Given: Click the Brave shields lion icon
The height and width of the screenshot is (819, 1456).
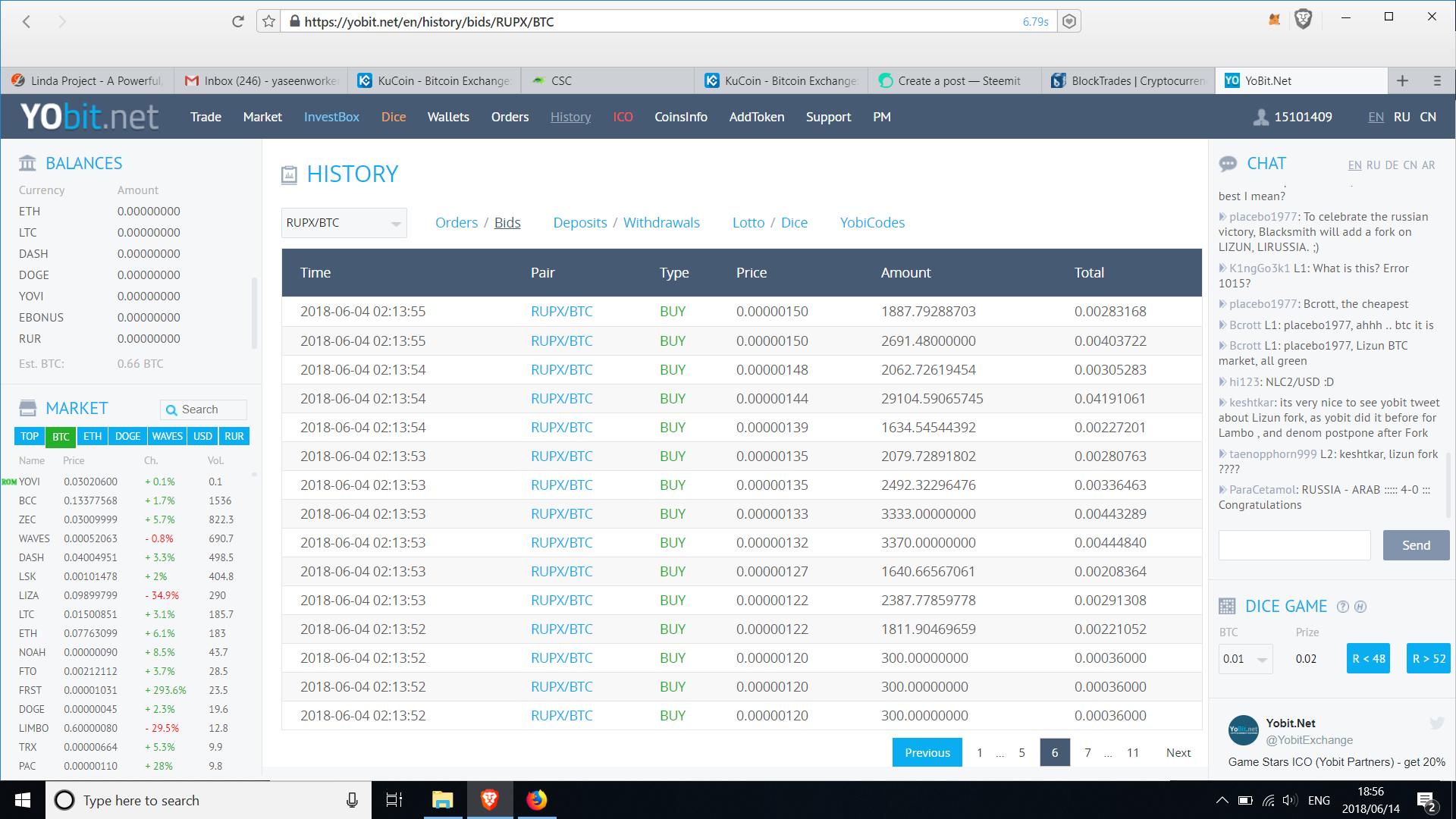Looking at the screenshot, I should coord(1303,19).
